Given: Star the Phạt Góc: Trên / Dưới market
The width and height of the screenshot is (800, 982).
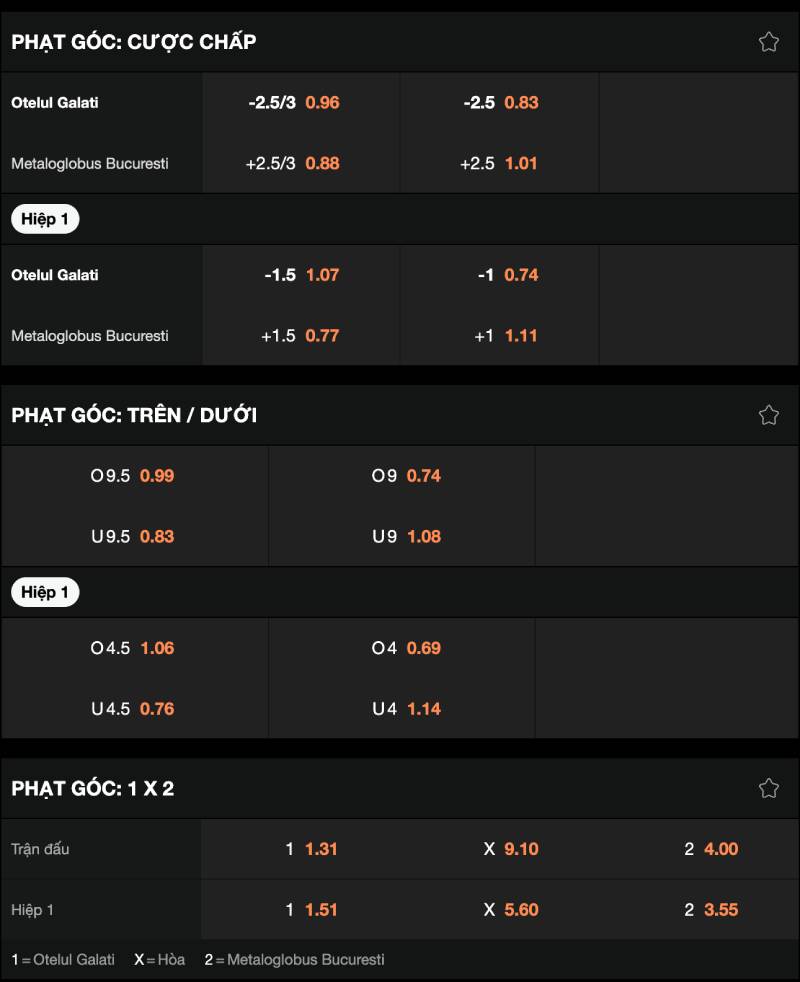Looking at the screenshot, I should [x=768, y=415].
